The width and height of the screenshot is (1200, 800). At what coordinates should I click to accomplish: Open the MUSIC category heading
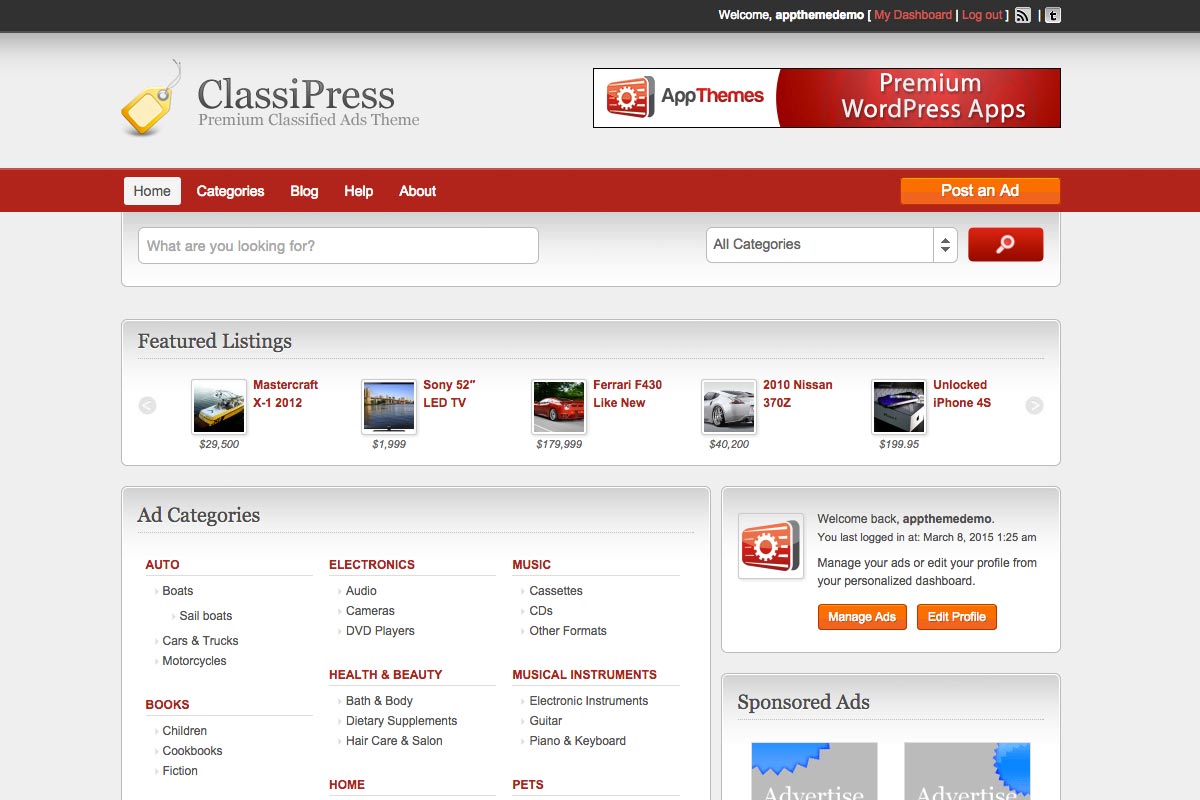532,565
